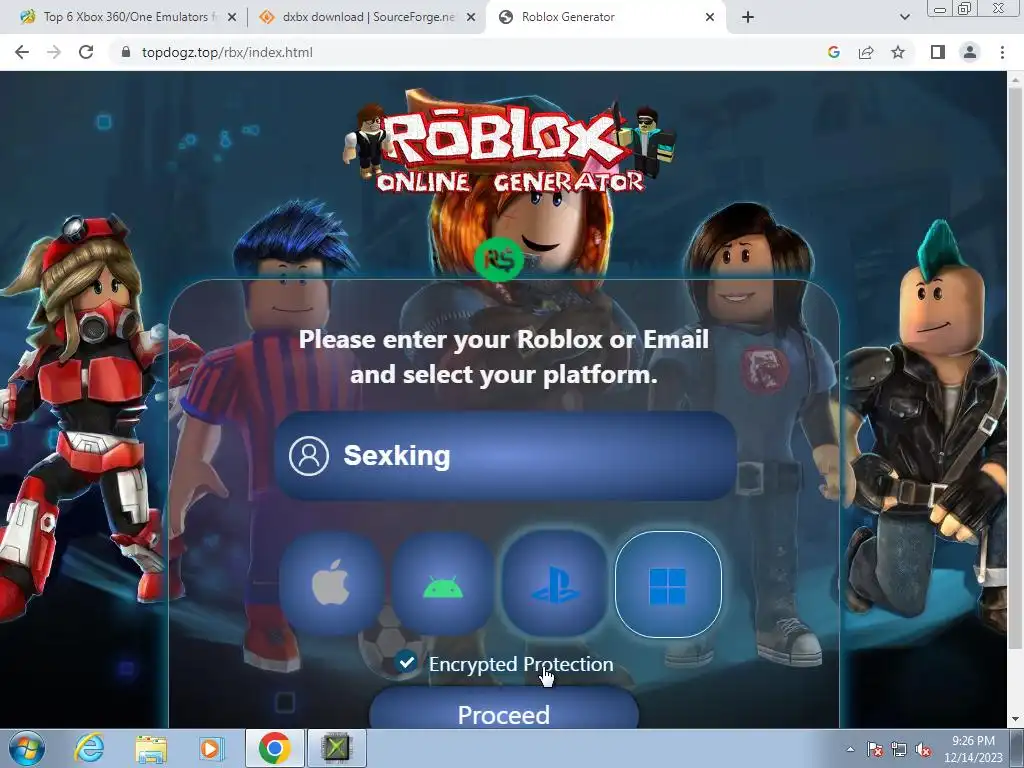Screen dimensions: 1024x768
Task: Open the green X app in taskbar
Action: [336, 748]
